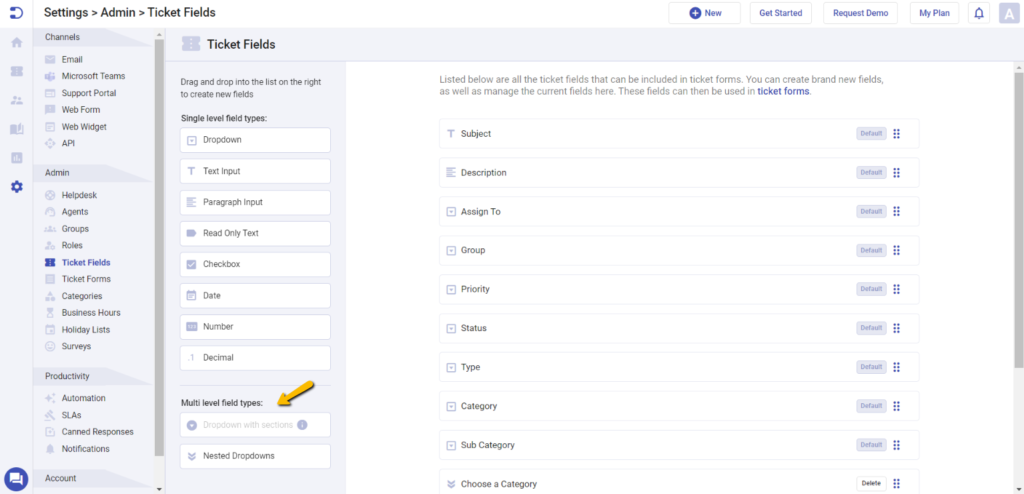The width and height of the screenshot is (1024, 494).
Task: Click the info icon on Dropdown with sections
Action: click(x=302, y=425)
